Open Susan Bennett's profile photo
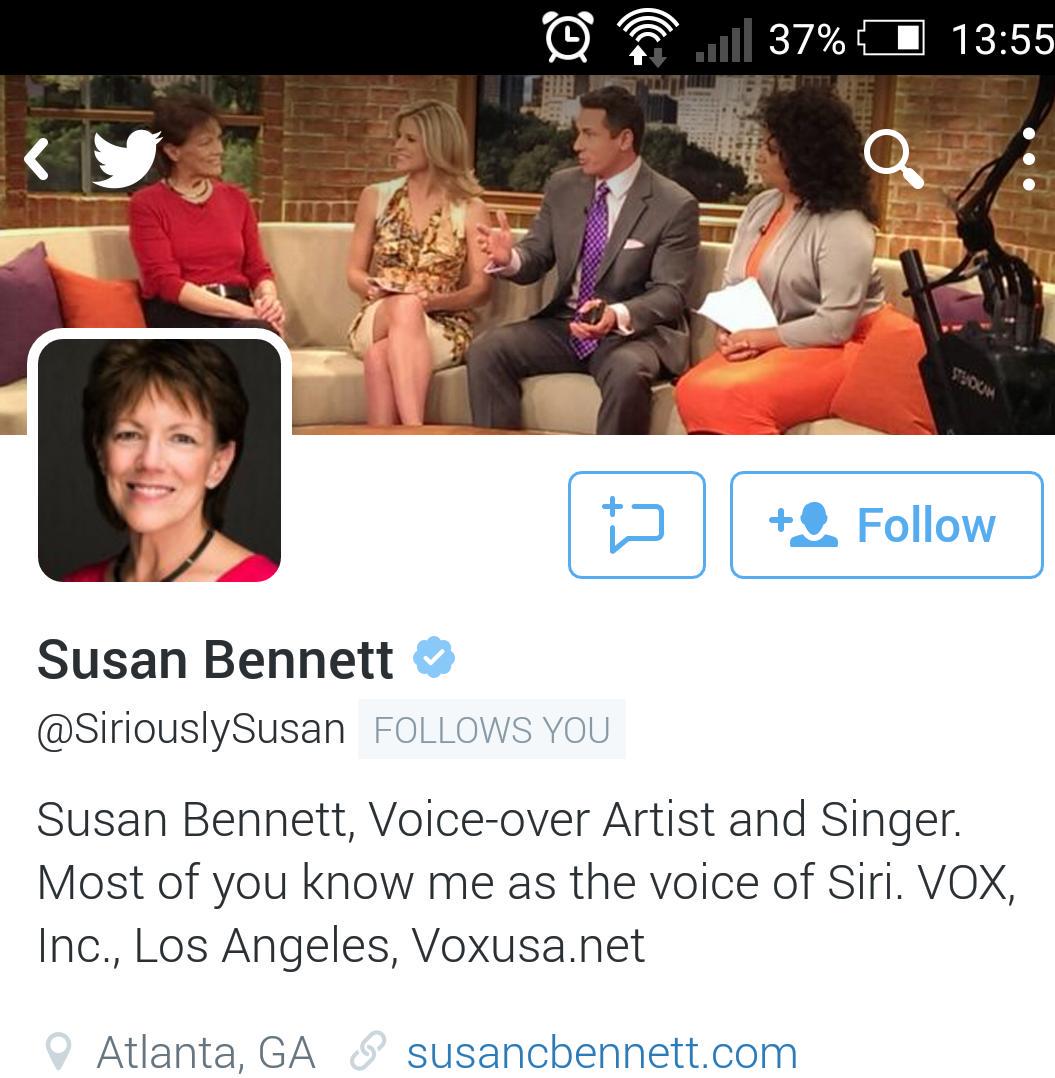The image size is (1055, 1078). click(159, 460)
